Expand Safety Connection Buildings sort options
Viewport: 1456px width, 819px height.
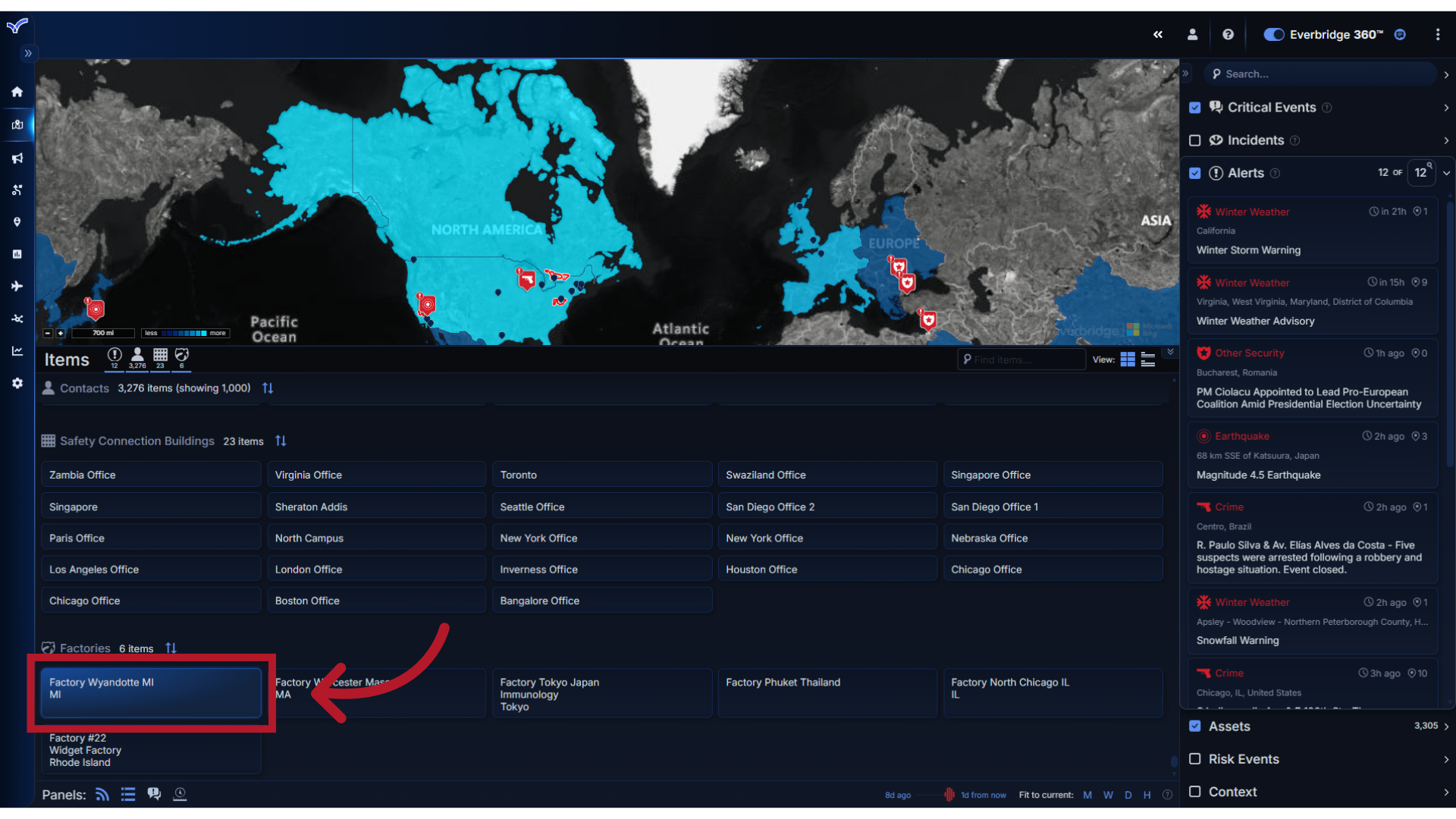[282, 441]
